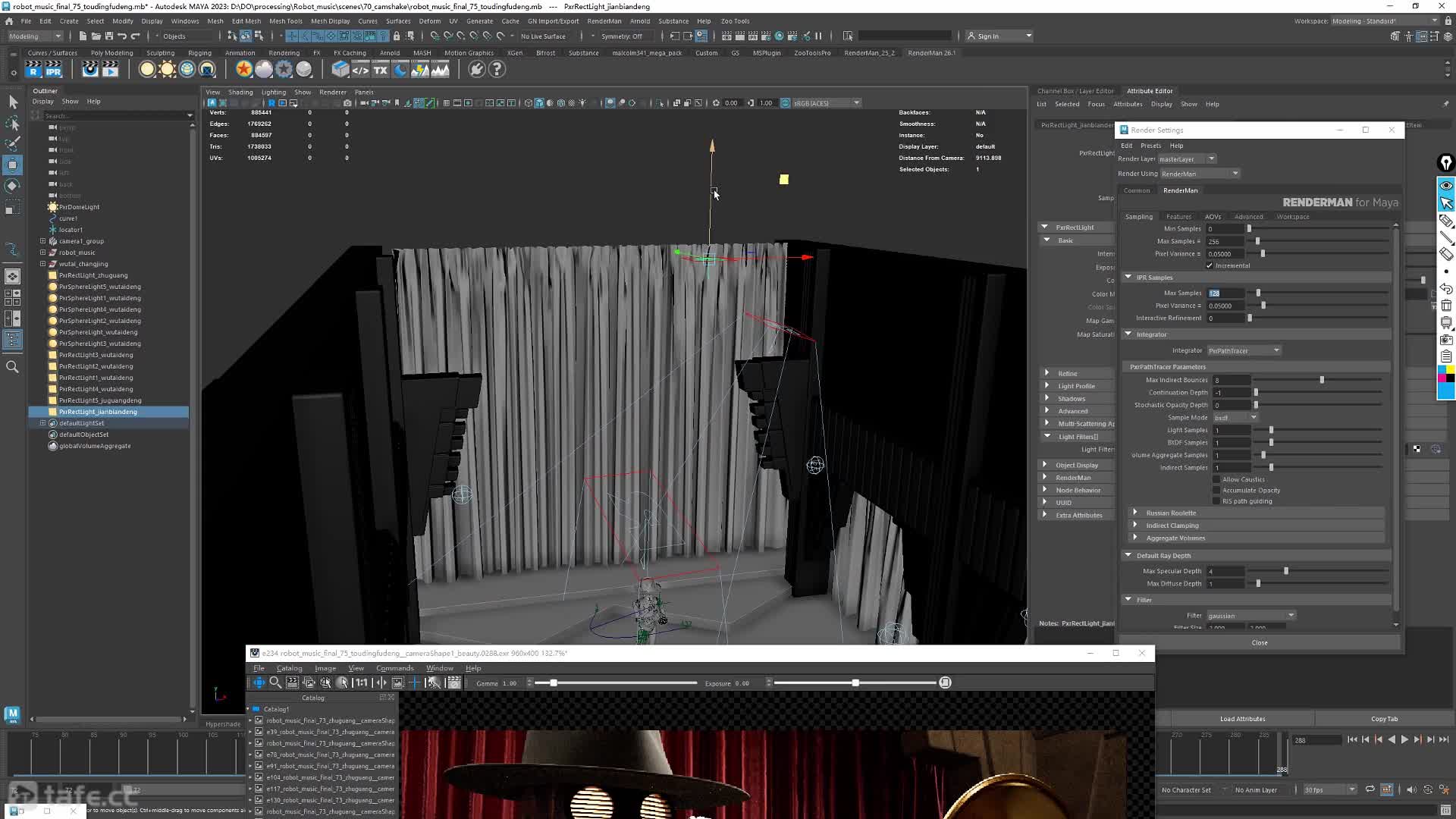Toggle checkbox for e91_robot_music_final_73 catalog entry
This screenshot has height=819, width=1456.
(x=259, y=766)
